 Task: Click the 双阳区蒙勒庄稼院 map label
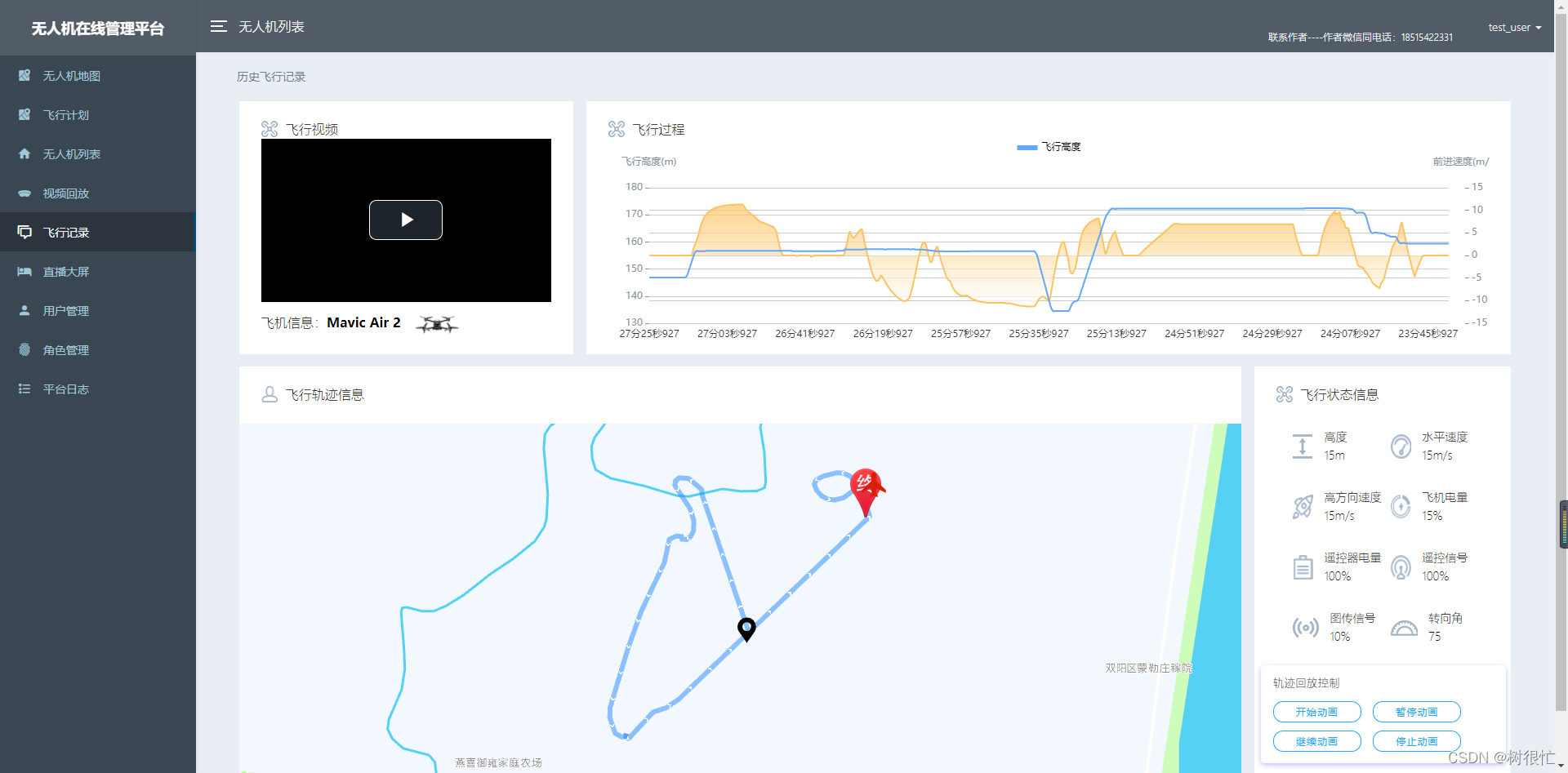pyautogui.click(x=1149, y=668)
